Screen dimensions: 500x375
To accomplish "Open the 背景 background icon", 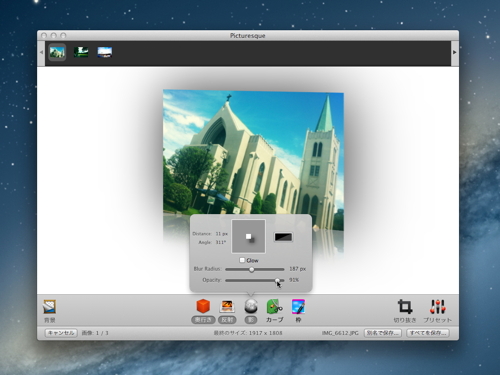I will [49, 307].
